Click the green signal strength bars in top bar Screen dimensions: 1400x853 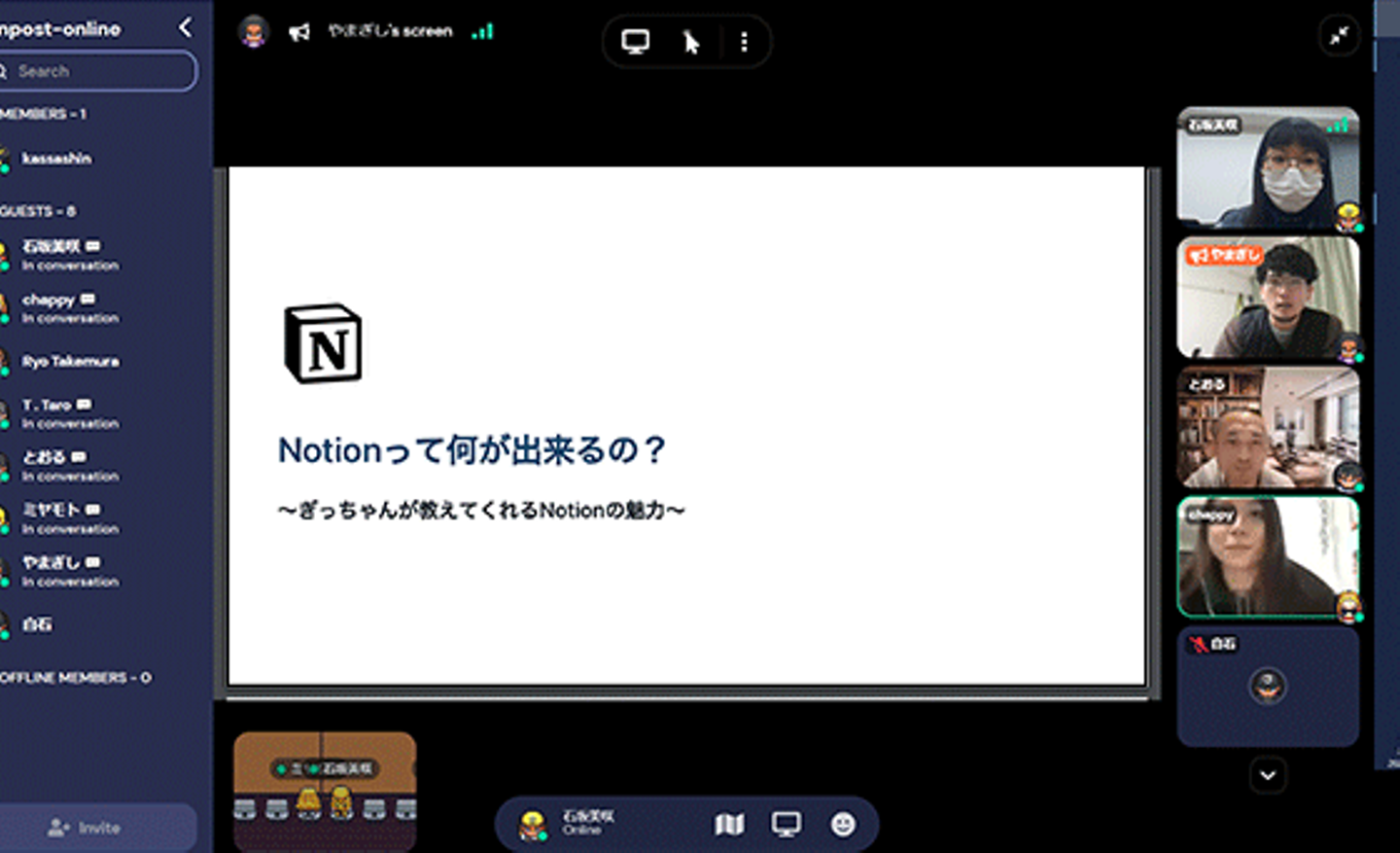482,31
